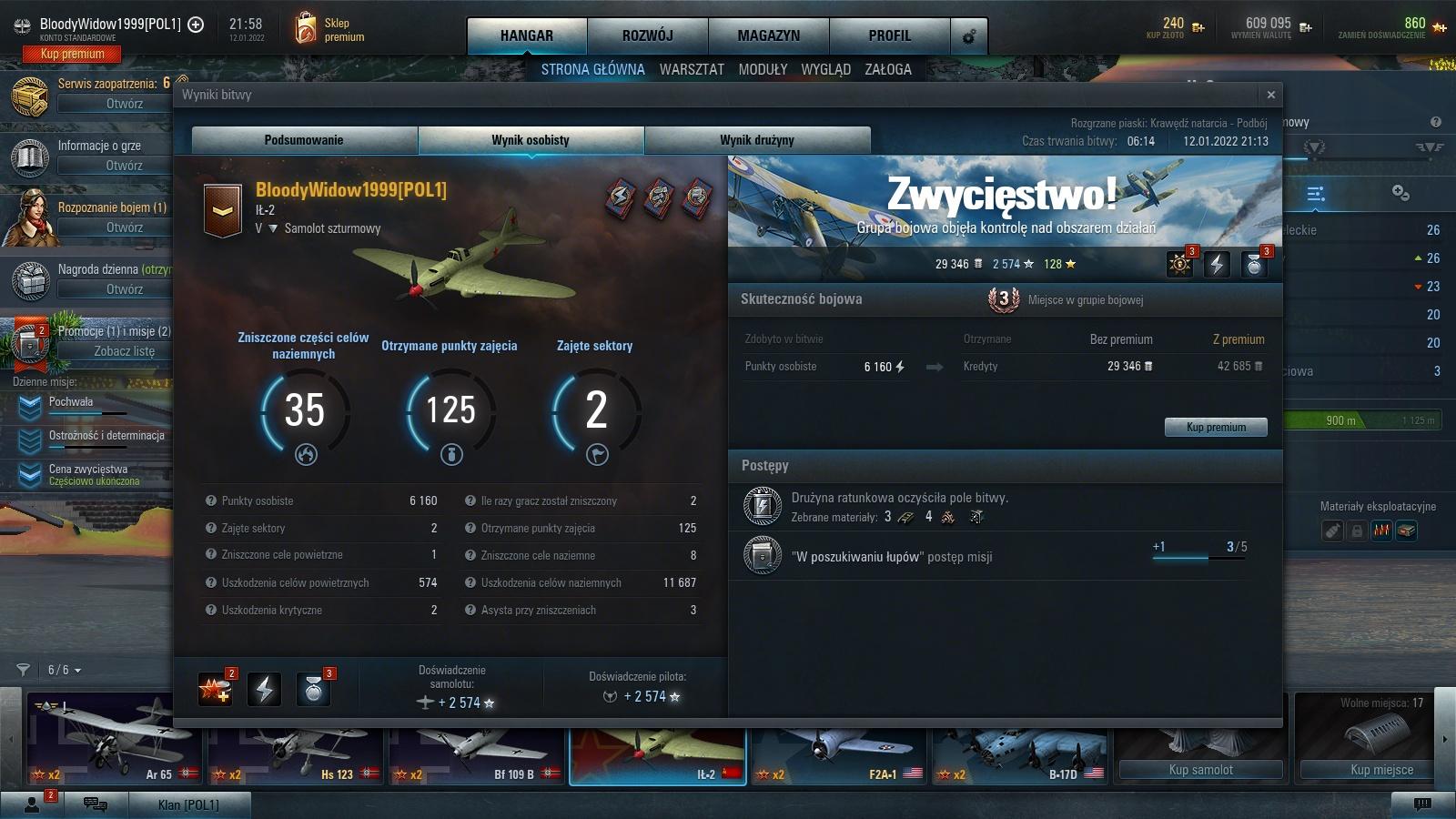Go to WYGLĄD submenu

(x=825, y=69)
